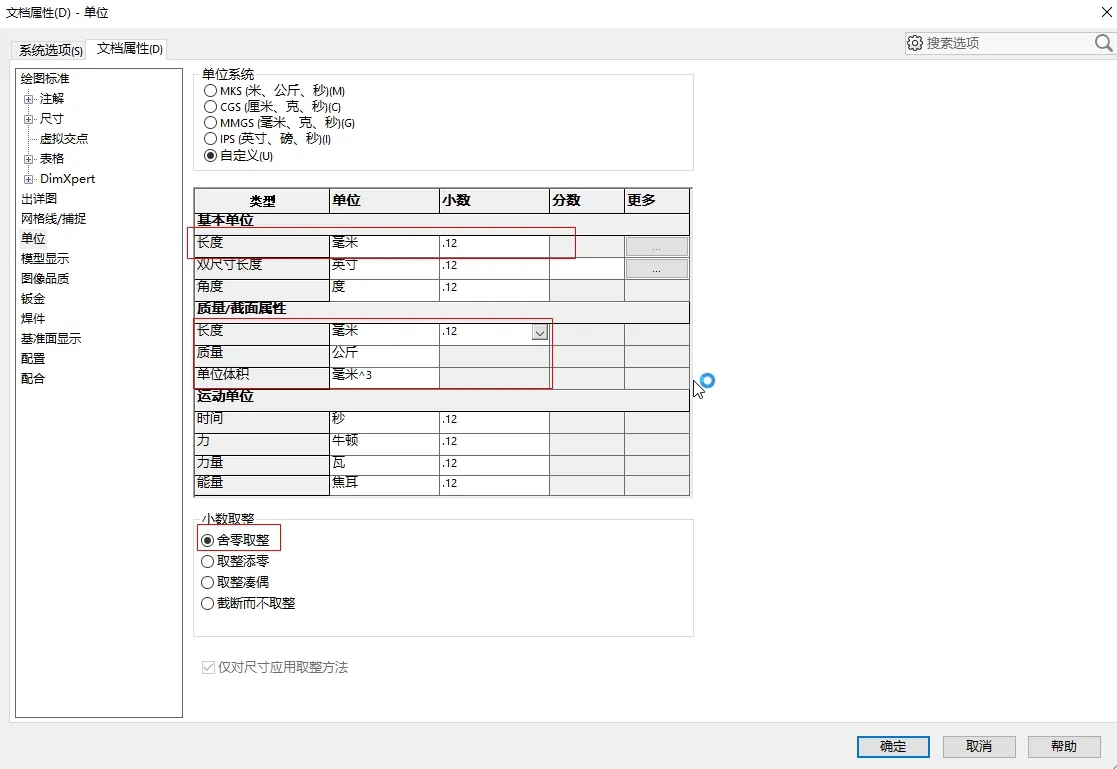Select 配合 in the tree

tap(33, 378)
